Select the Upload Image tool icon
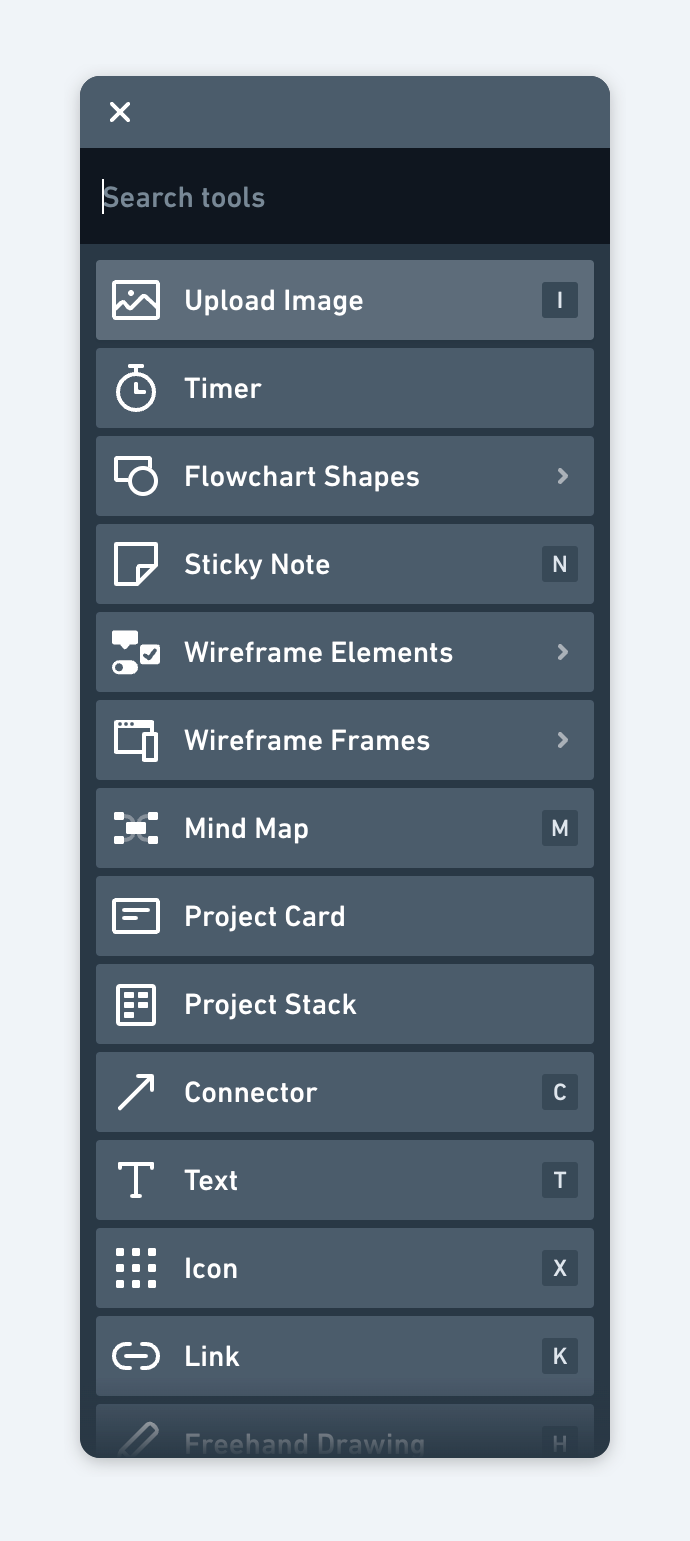This screenshot has width=690, height=1541. point(136,299)
